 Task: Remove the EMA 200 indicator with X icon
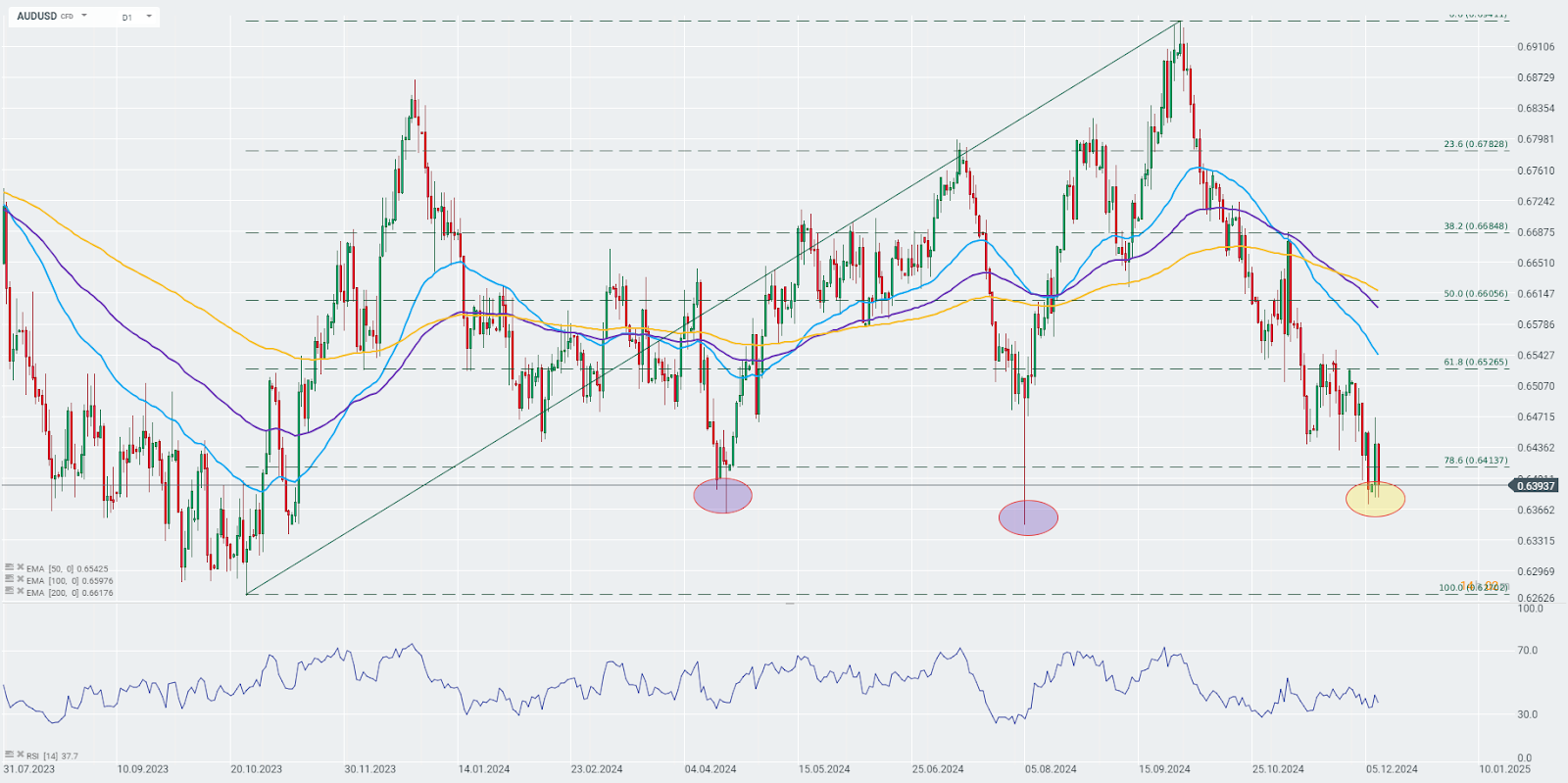coord(21,590)
